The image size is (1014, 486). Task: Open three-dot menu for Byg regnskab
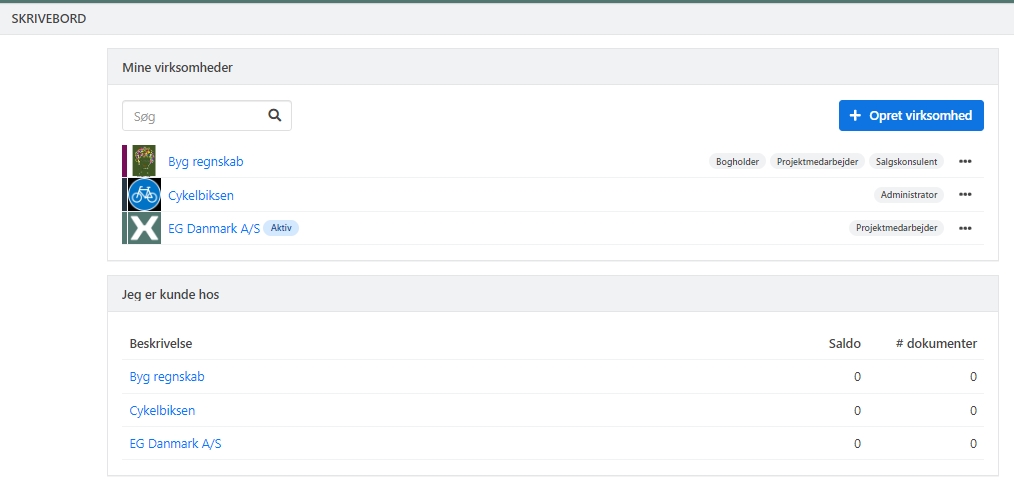click(965, 161)
